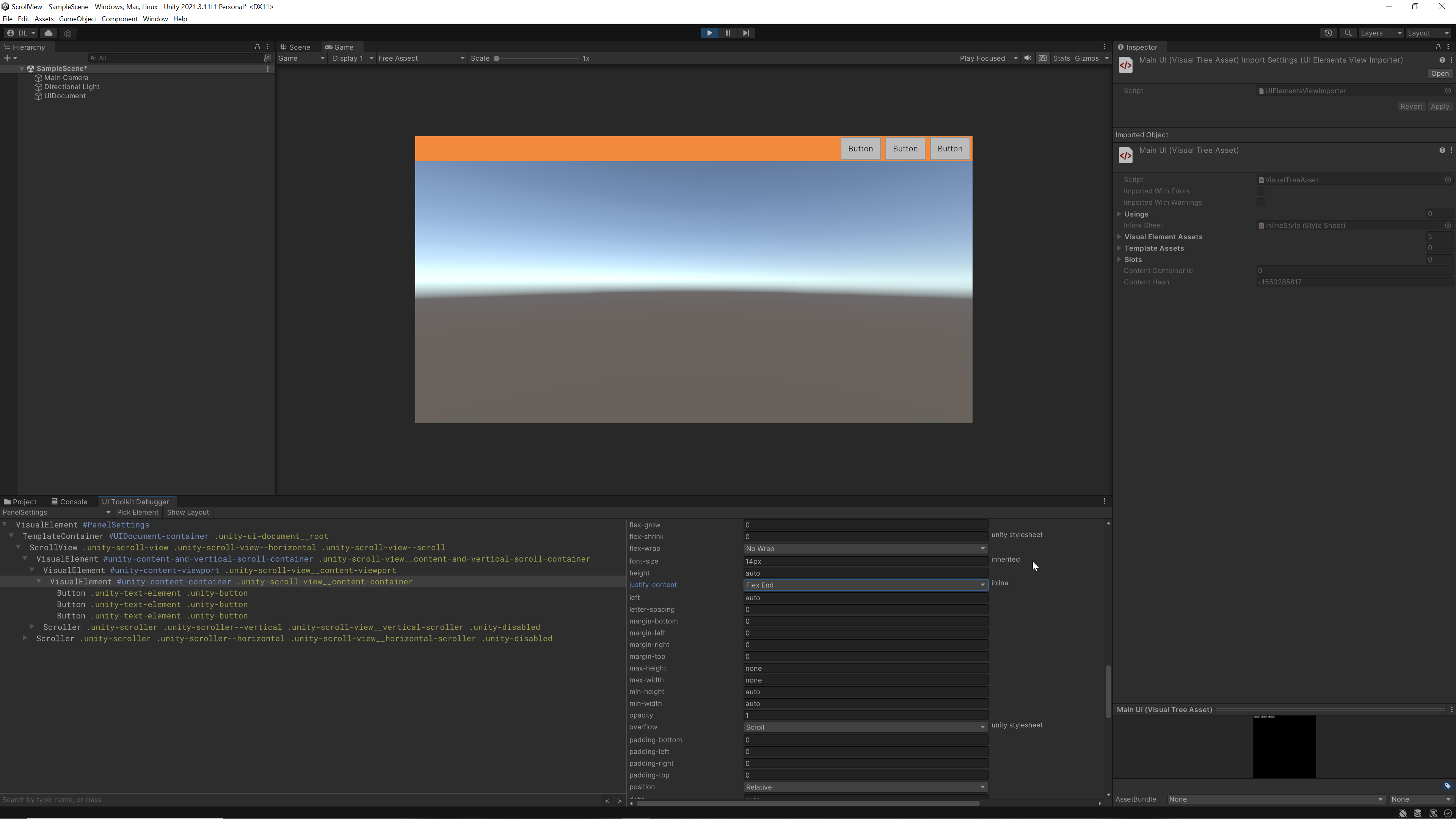Click the Step frame button
1456x819 pixels.
click(746, 33)
